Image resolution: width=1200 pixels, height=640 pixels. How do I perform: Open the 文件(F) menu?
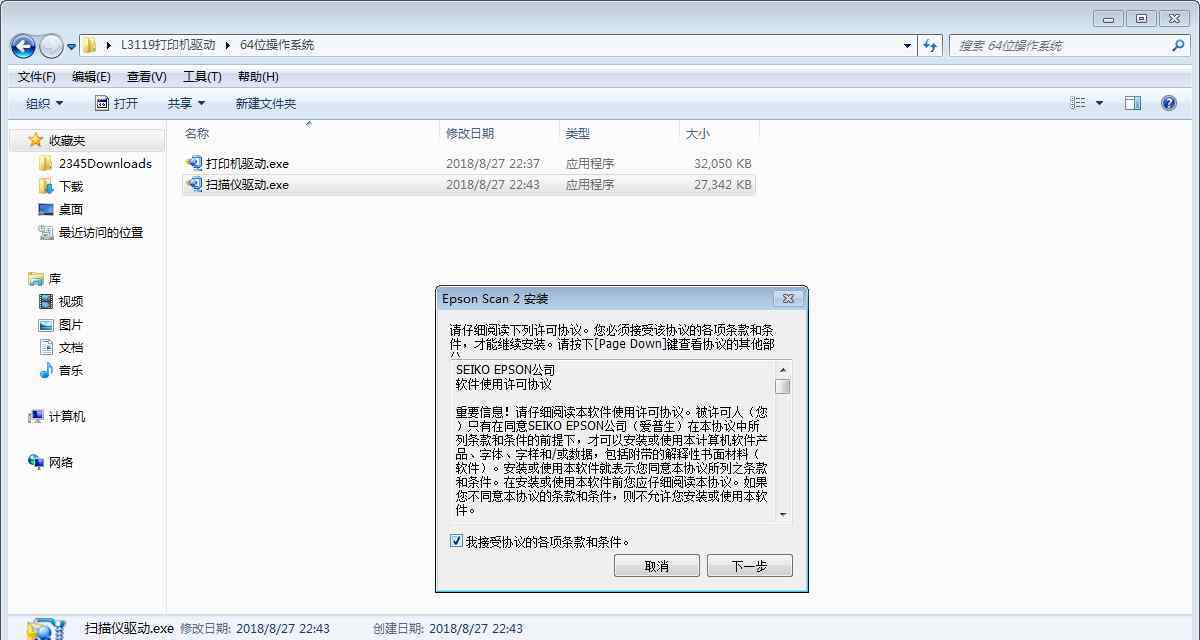[36, 77]
